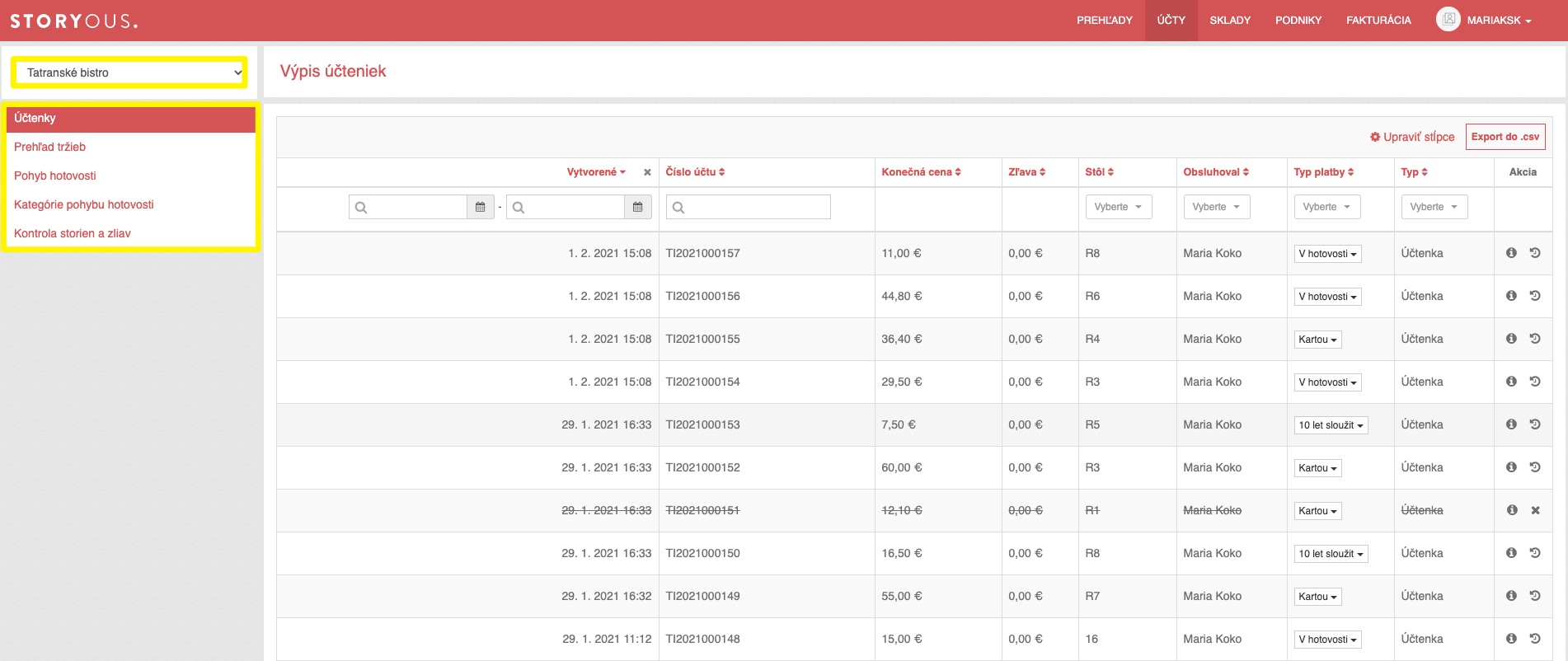This screenshot has height=661, width=1568.
Task: Sort by Typ column header
Action: [x=1414, y=172]
